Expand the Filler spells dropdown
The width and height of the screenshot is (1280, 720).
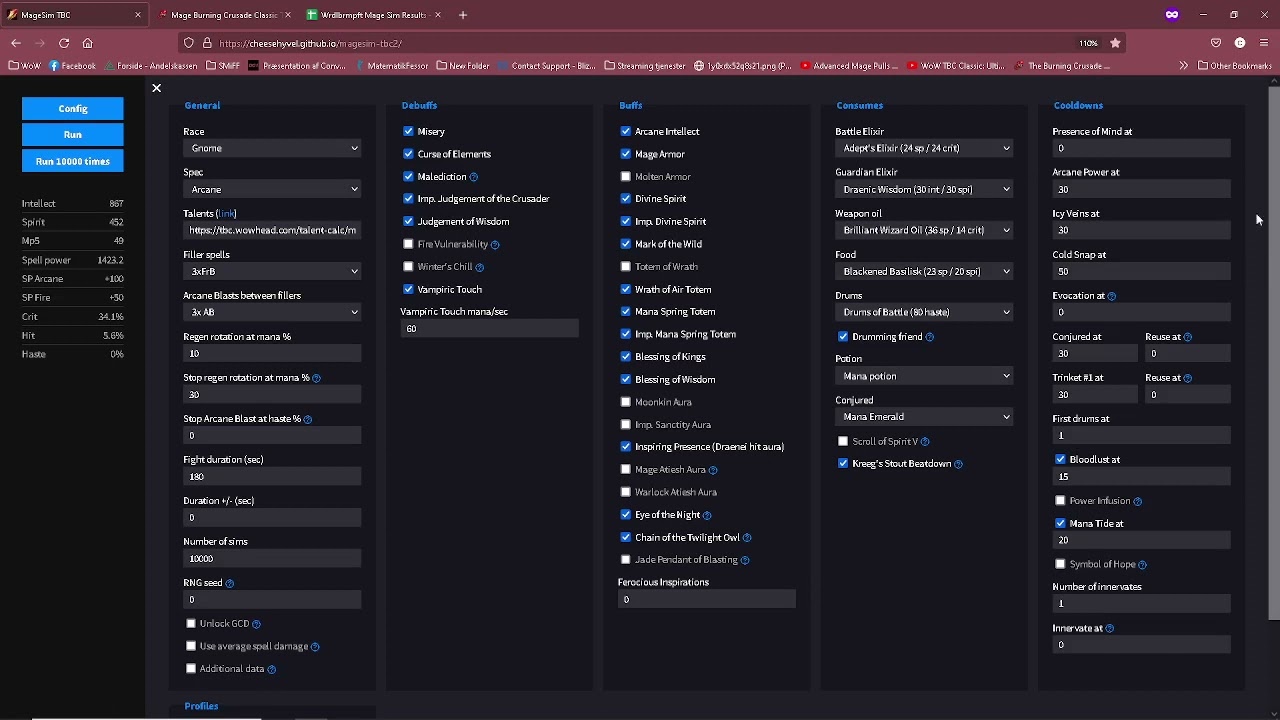coord(271,271)
